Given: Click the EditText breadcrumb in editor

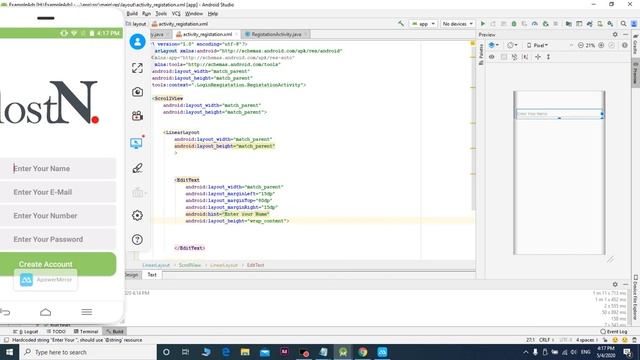Looking at the screenshot, I should [x=255, y=265].
